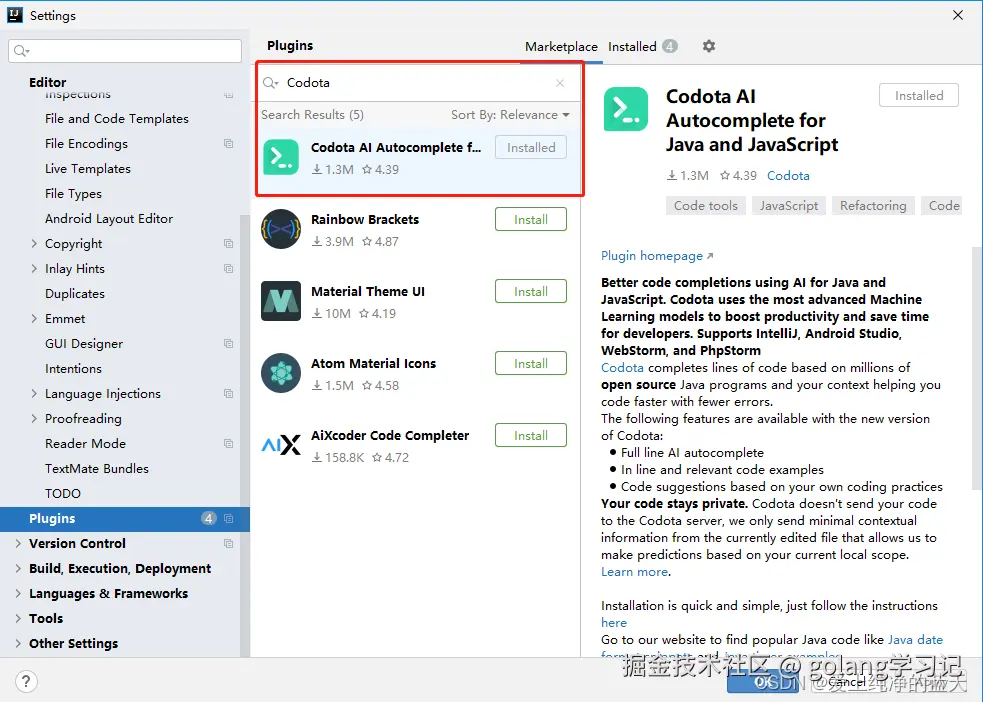This screenshot has width=983, height=702.
Task: Filter by the Code tools tag
Action: point(705,206)
